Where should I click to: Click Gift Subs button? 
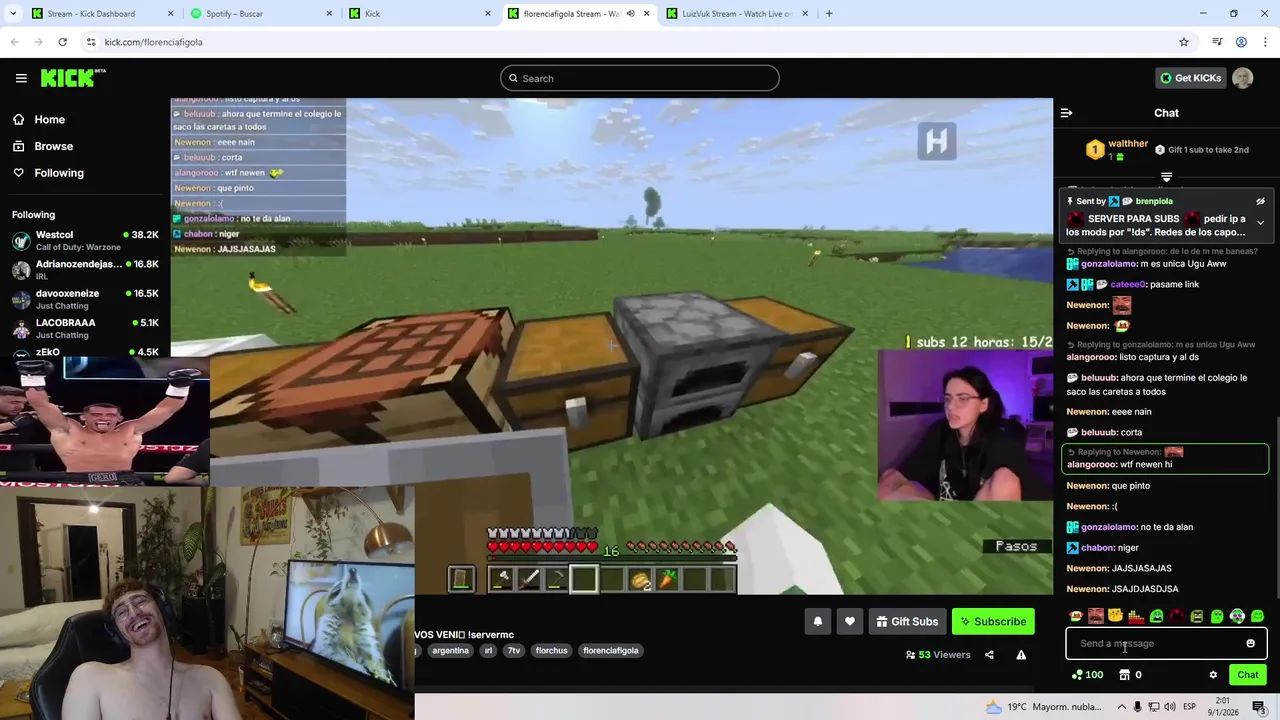[907, 621]
